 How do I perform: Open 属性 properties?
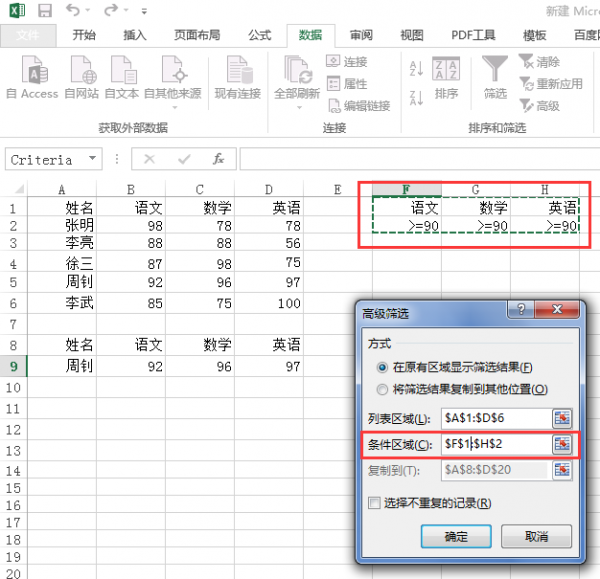347,83
